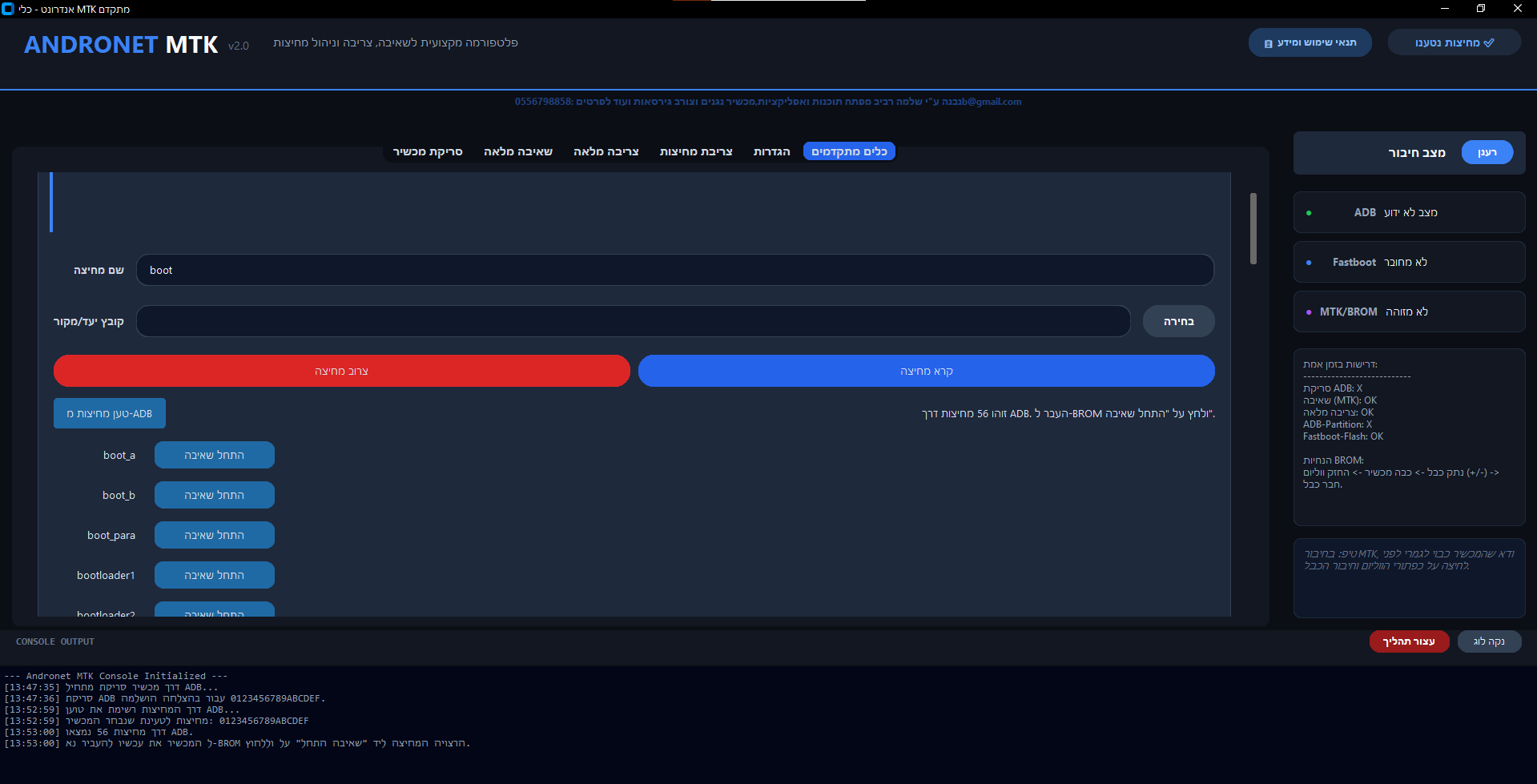Load partitions from ADB button
Screen dimensions: 1537x784
click(110, 413)
